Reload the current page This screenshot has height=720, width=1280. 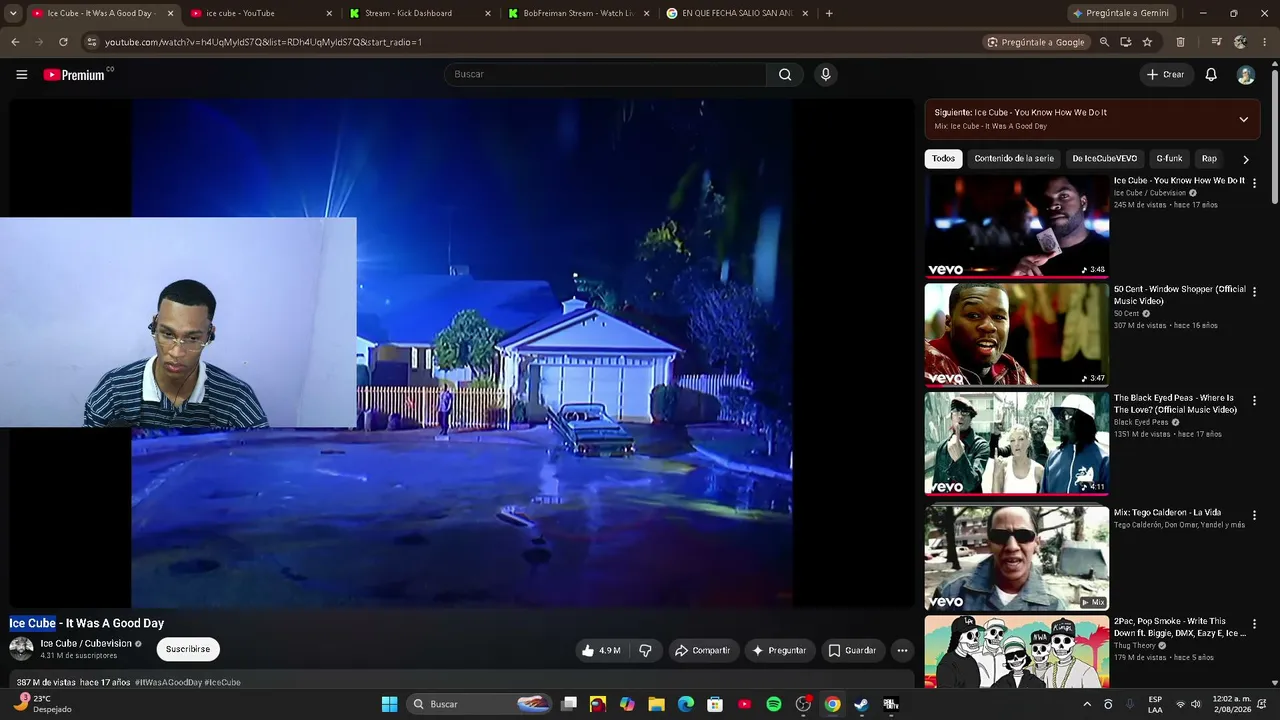click(63, 42)
